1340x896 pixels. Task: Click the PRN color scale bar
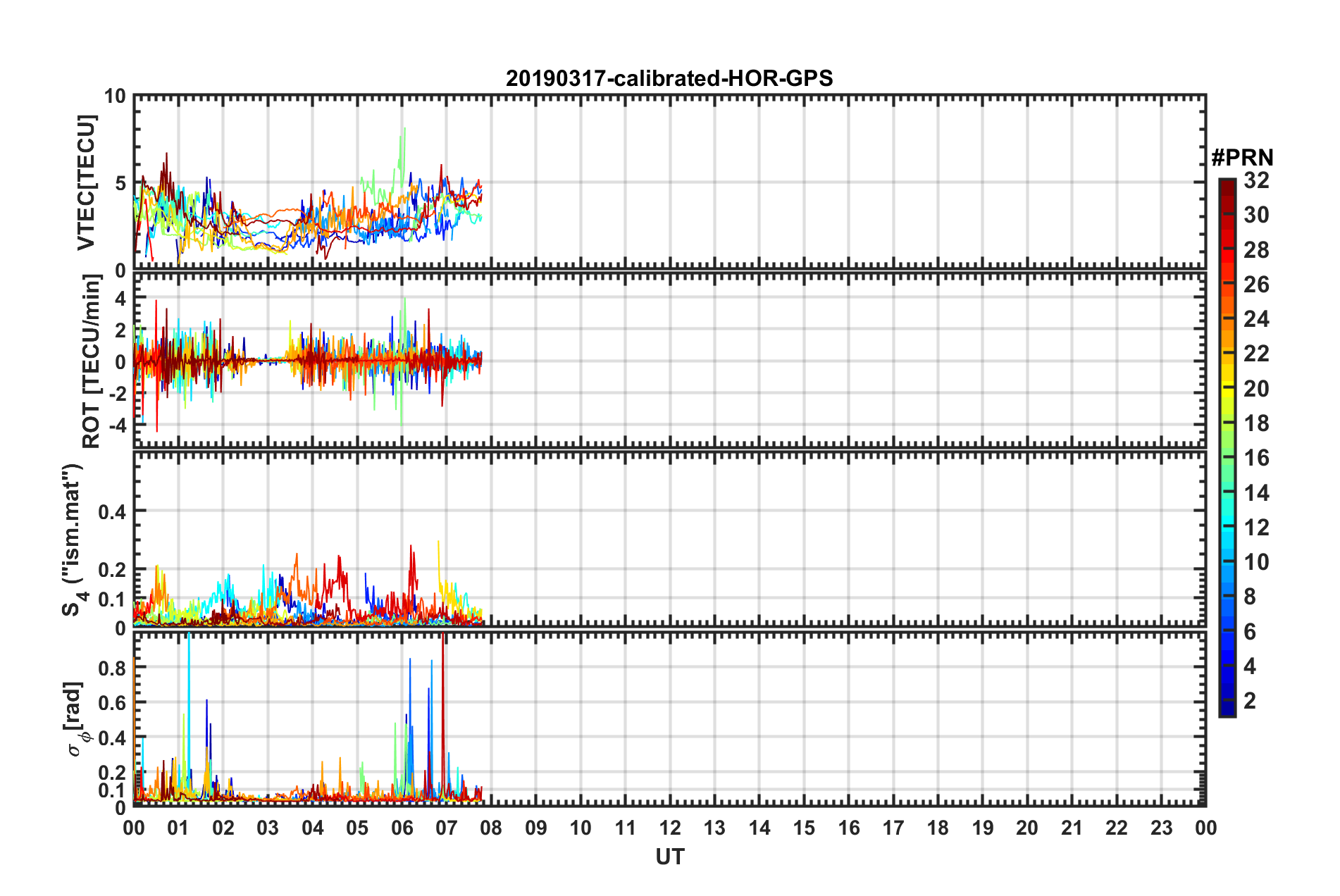[1227, 448]
